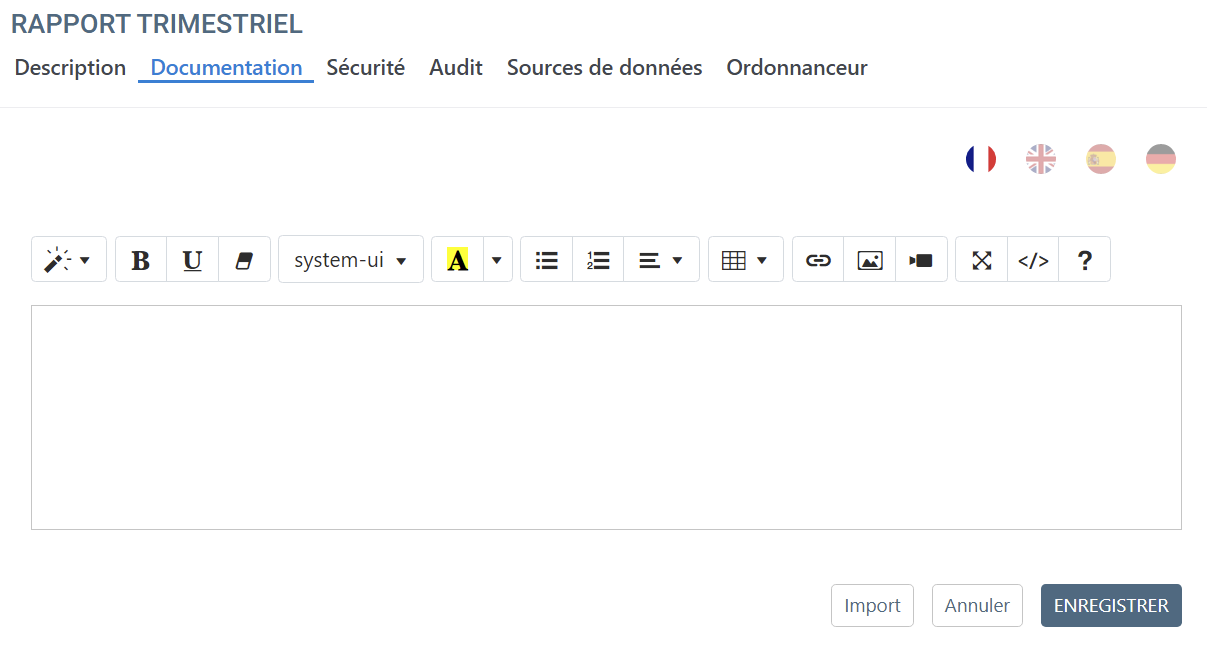The image size is (1207, 649).
Task: Open the Ordonnanceur tab
Action: tap(797, 68)
